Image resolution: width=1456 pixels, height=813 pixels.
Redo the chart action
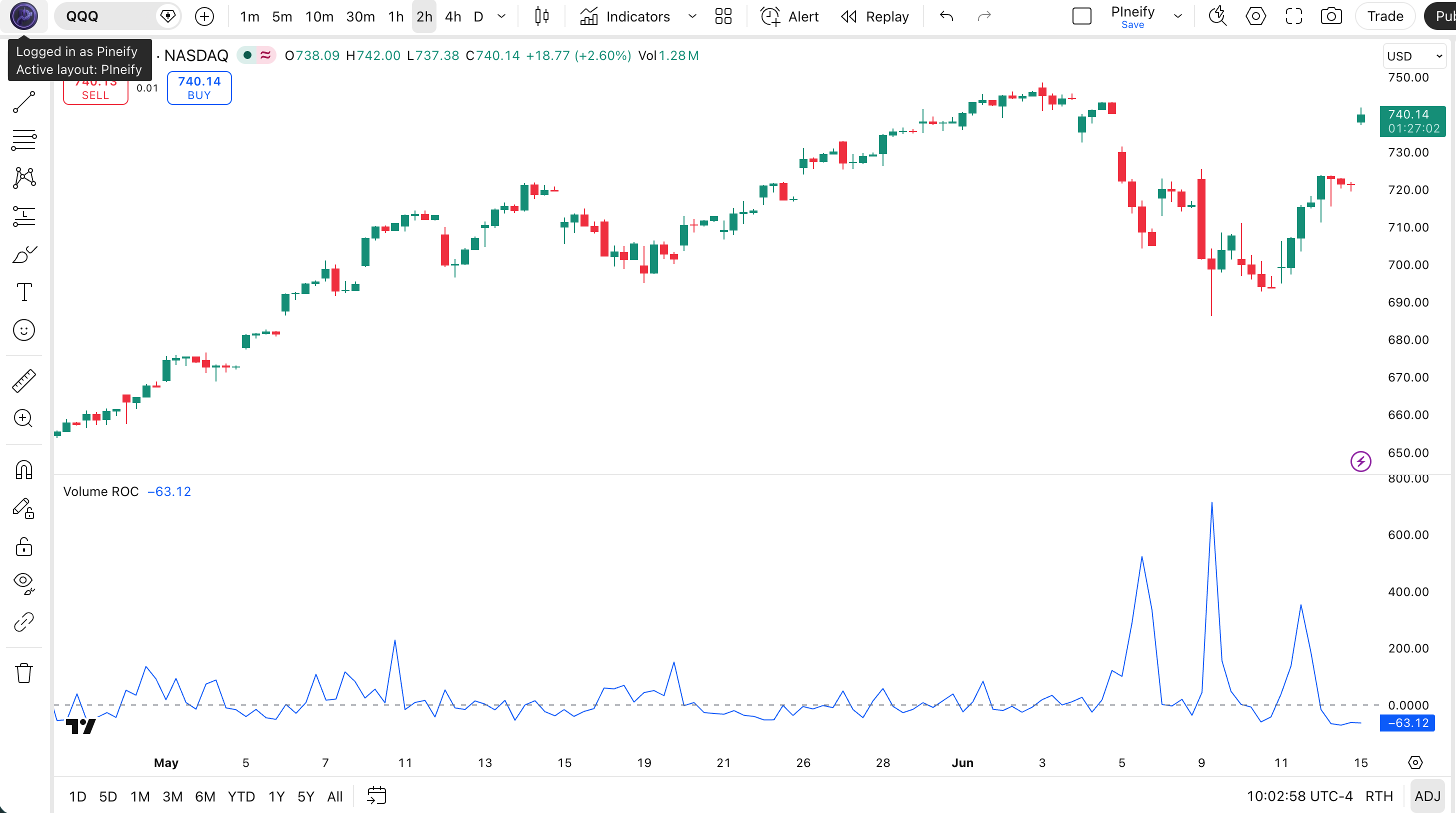click(984, 16)
